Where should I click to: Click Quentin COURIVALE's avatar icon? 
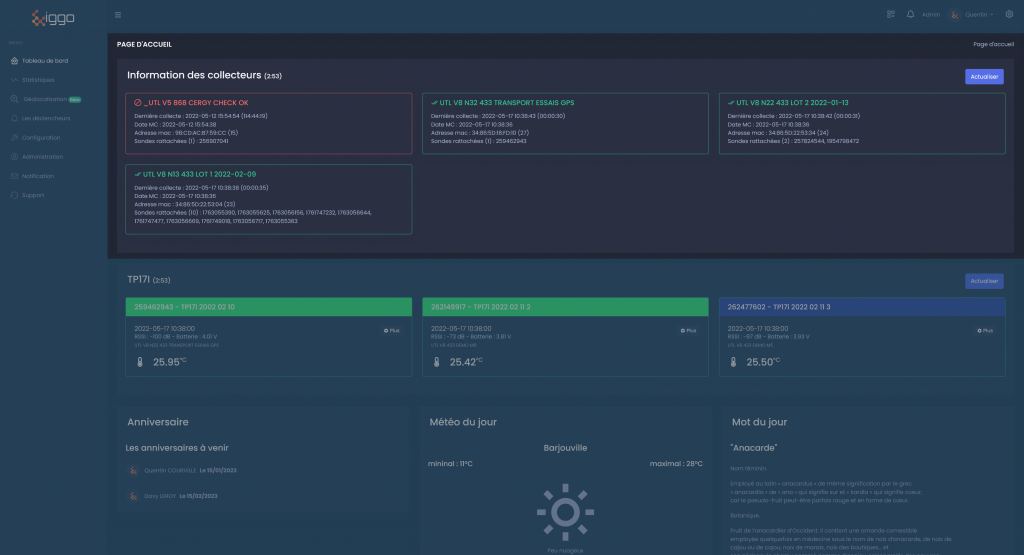133,470
